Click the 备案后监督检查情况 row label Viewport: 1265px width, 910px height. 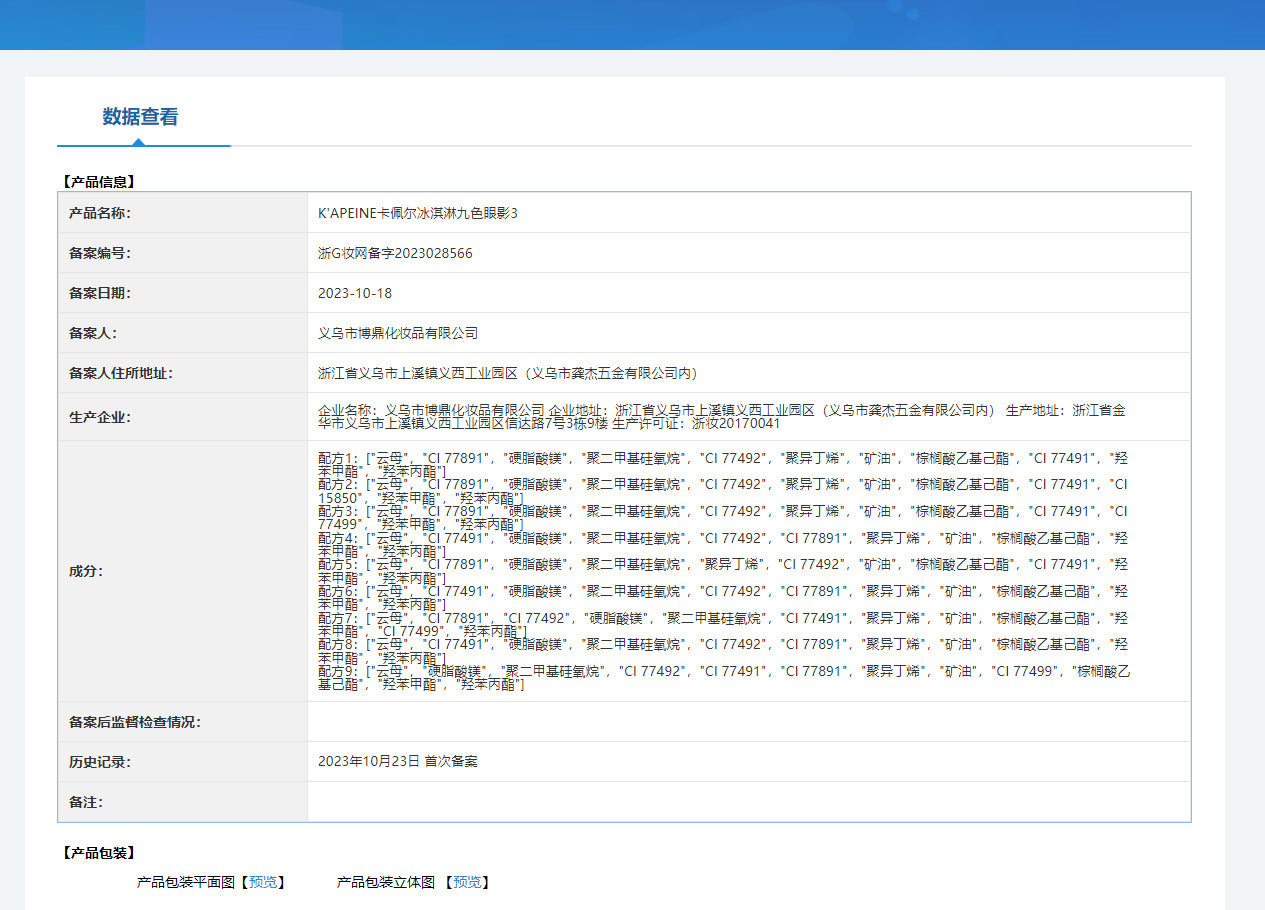pyautogui.click(x=135, y=722)
